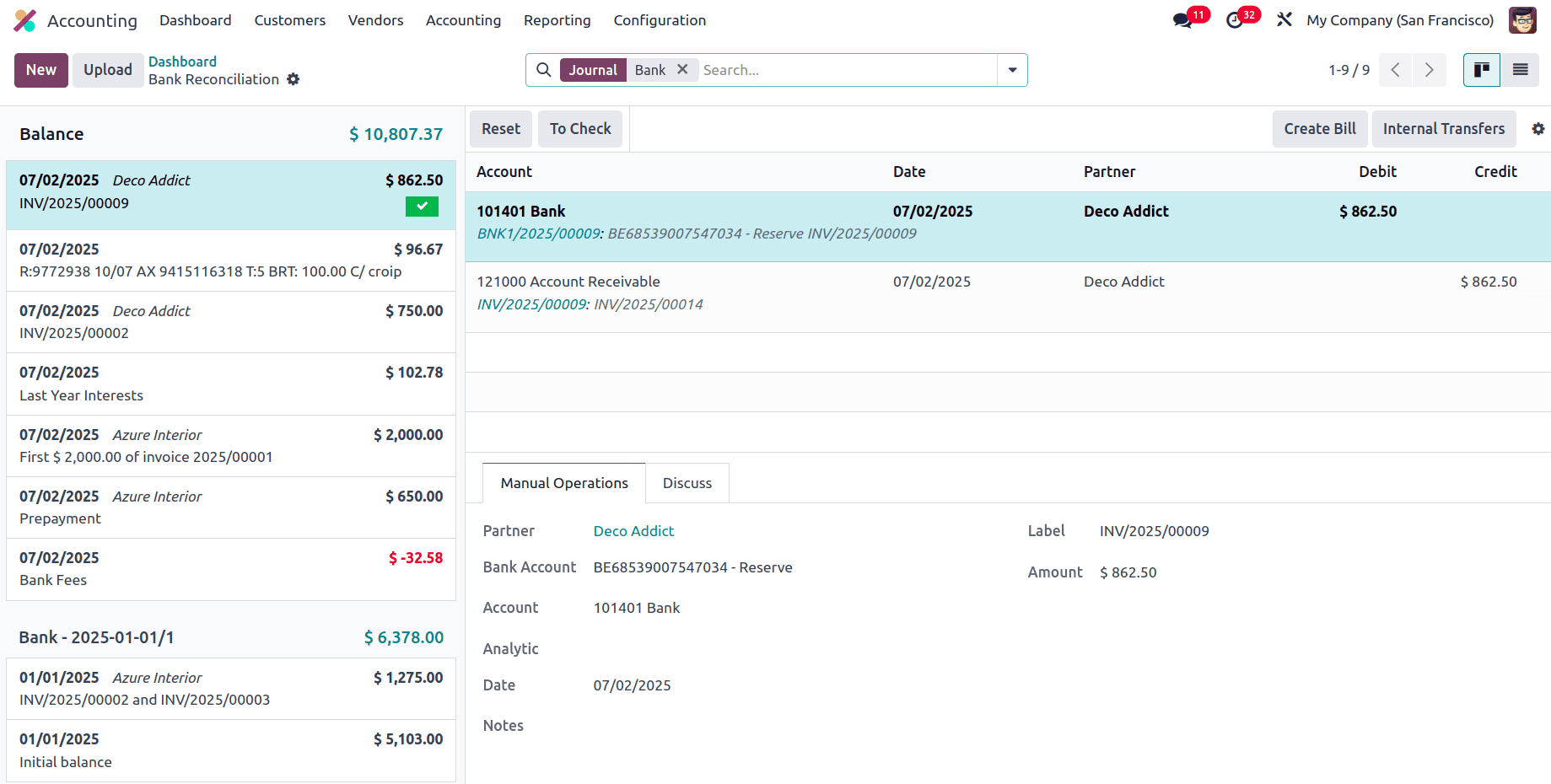Open the user avatar menu
The width and height of the screenshot is (1551, 784).
pyautogui.click(x=1522, y=20)
